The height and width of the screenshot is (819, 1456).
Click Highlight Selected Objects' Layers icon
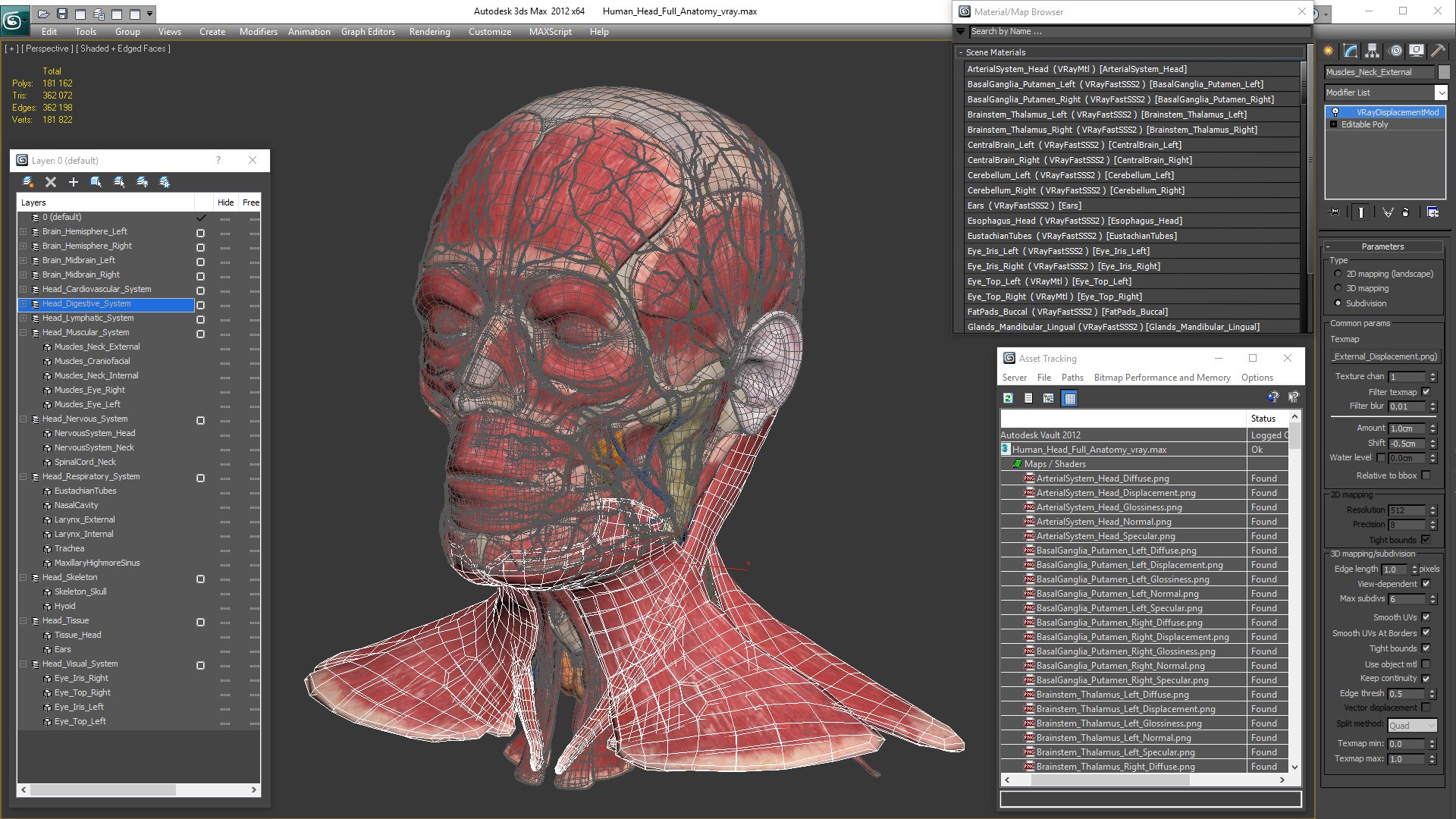(x=119, y=182)
